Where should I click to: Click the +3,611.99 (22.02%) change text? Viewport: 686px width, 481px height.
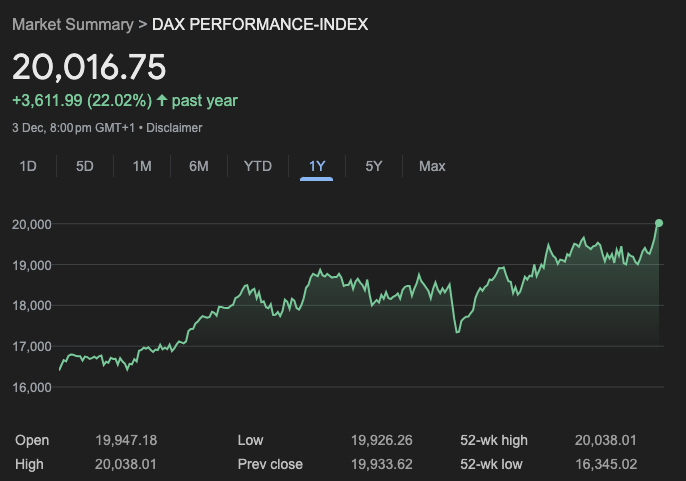pyautogui.click(x=82, y=101)
